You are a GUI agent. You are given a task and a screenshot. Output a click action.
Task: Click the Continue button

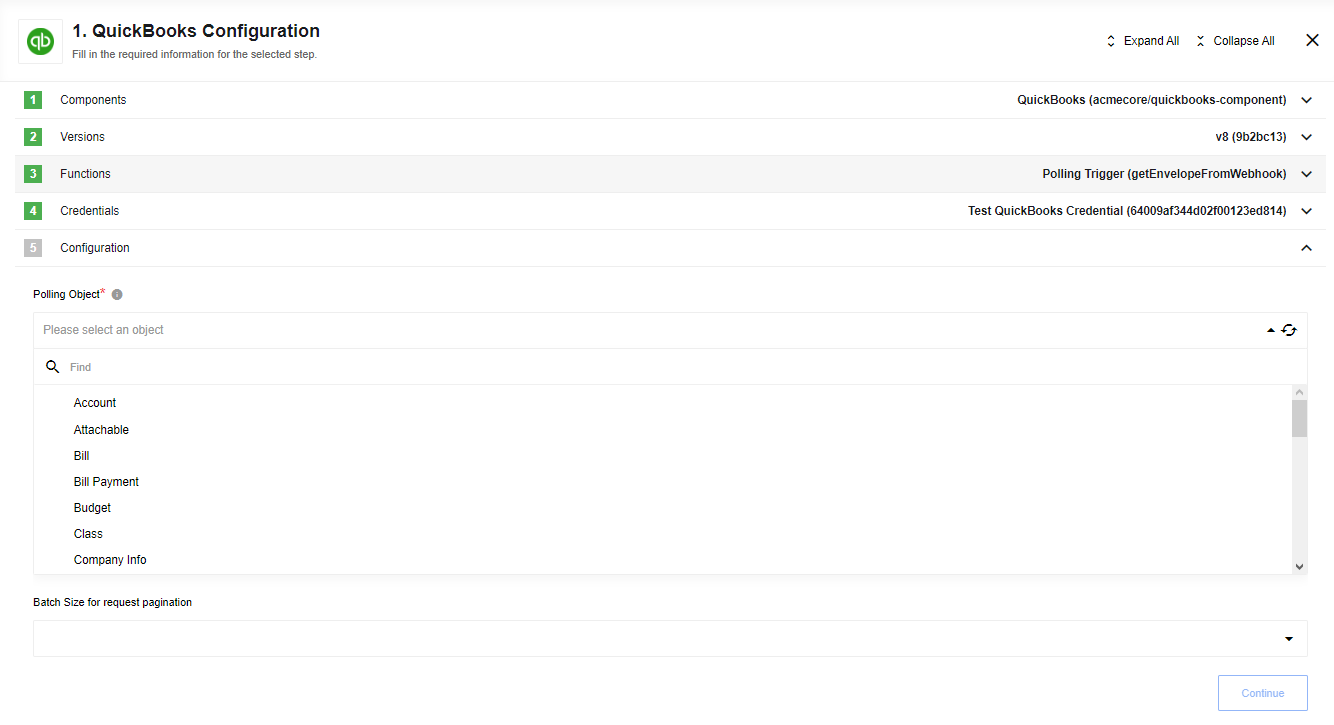tap(1262, 693)
